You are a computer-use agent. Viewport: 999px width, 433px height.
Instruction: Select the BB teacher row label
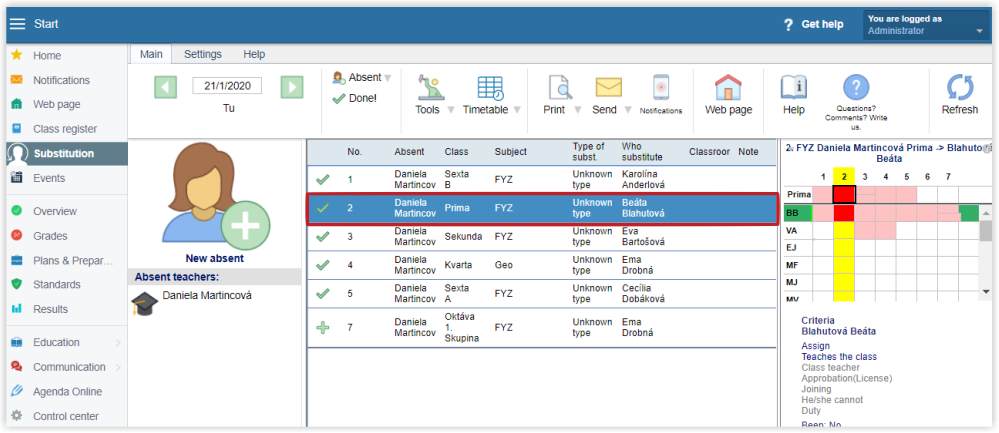point(798,213)
